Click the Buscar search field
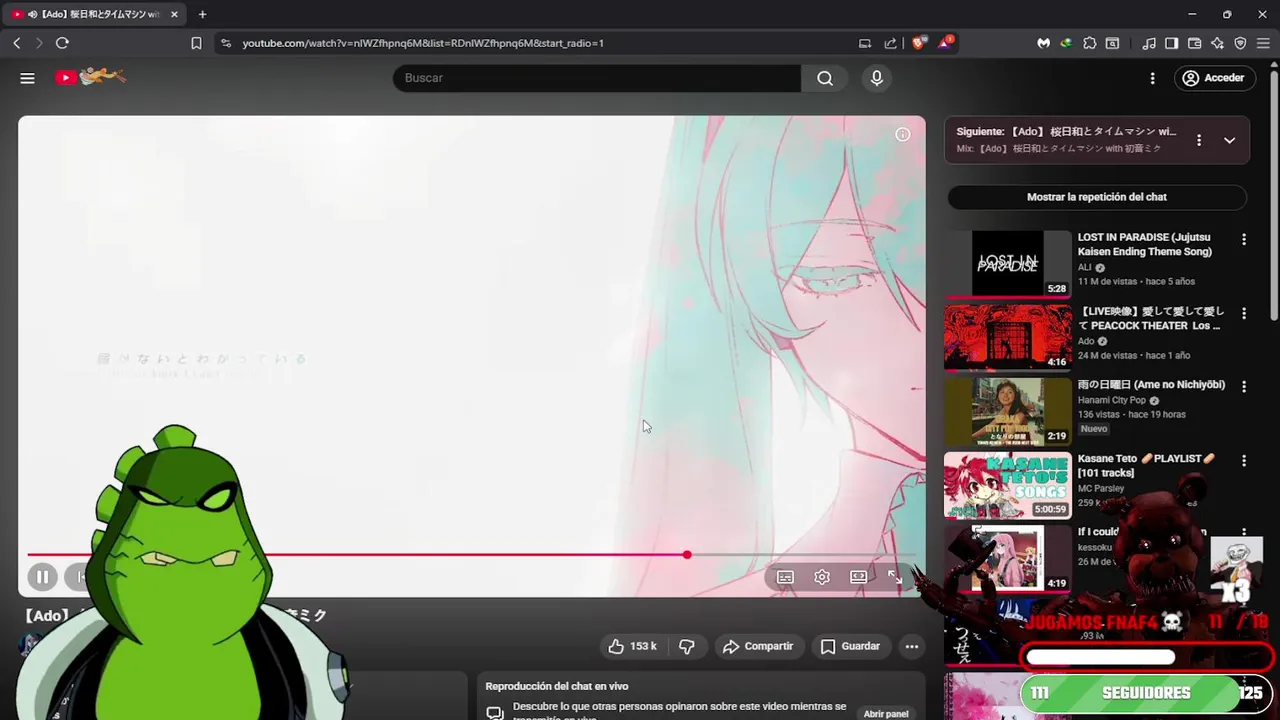Image resolution: width=1280 pixels, height=720 pixels. point(597,78)
